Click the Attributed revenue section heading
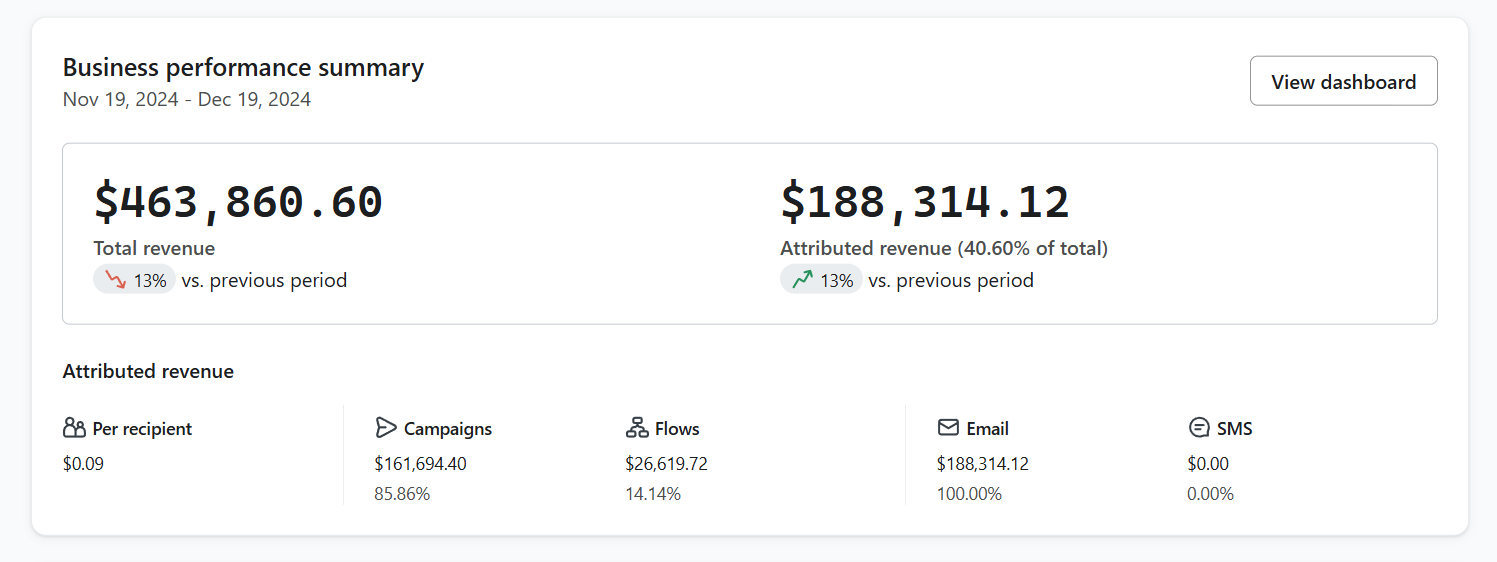This screenshot has height=562, width=1497. (148, 372)
